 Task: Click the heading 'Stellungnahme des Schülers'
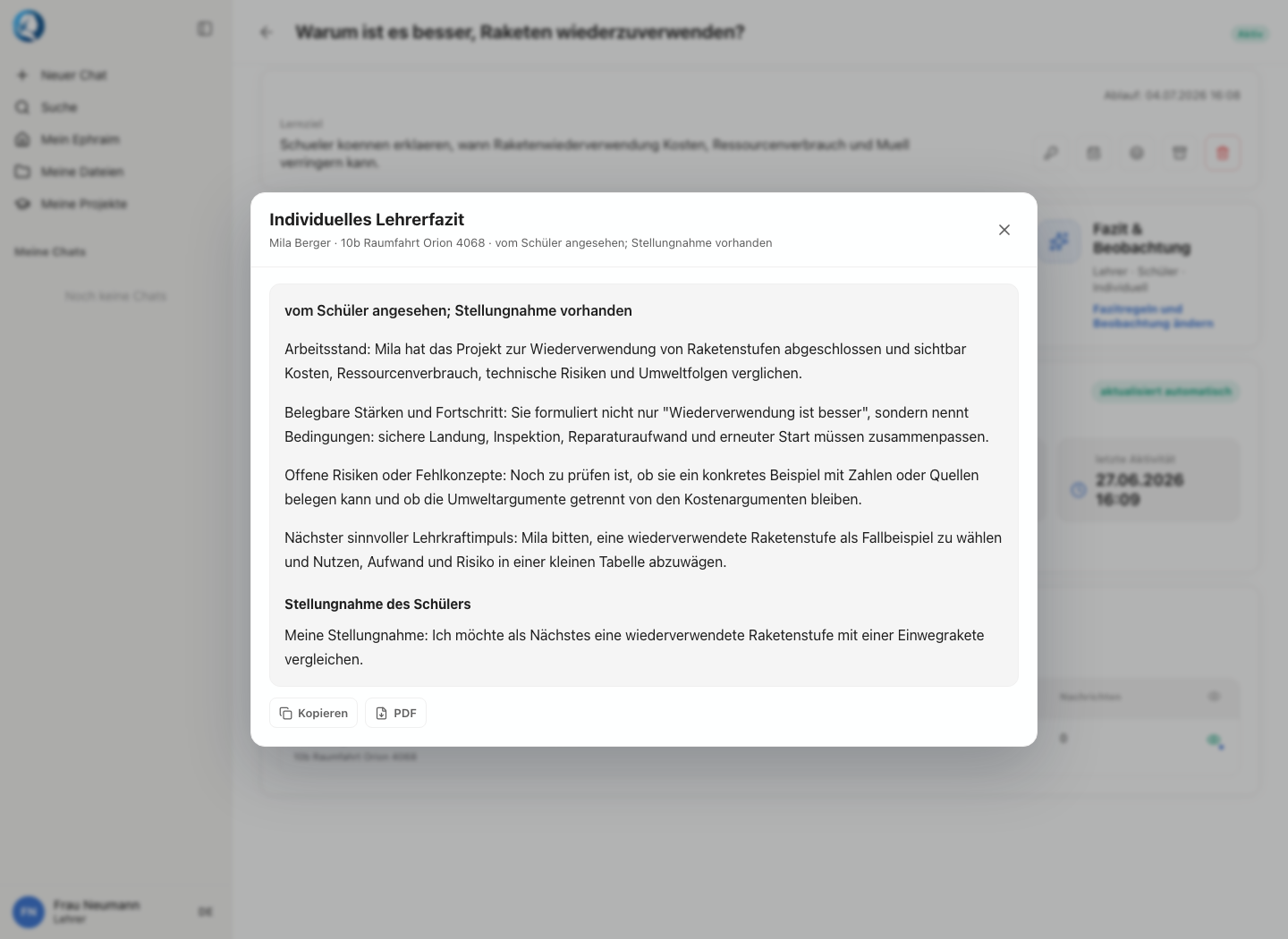coord(377,604)
